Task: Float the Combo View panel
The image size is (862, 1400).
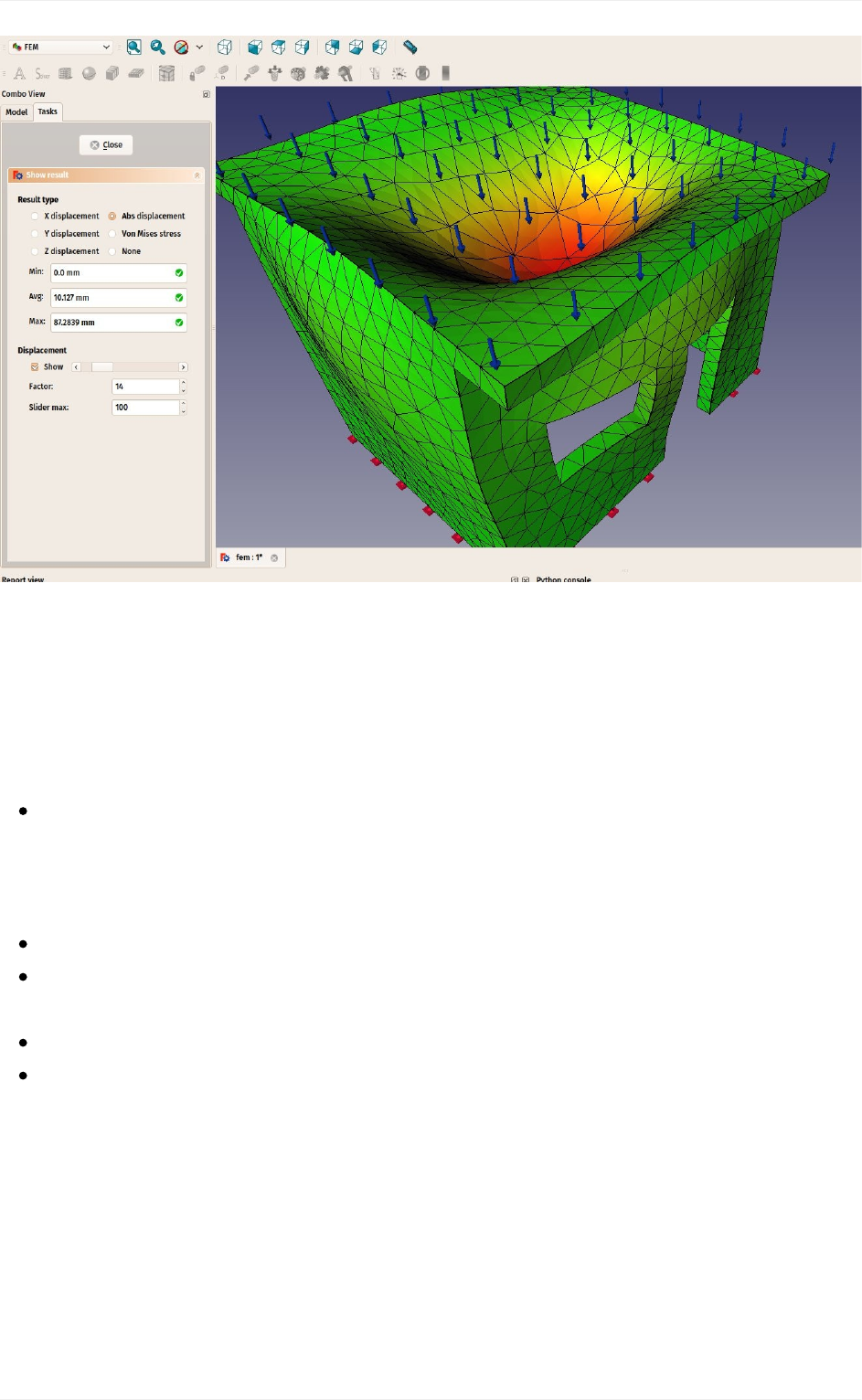Action: 207,94
